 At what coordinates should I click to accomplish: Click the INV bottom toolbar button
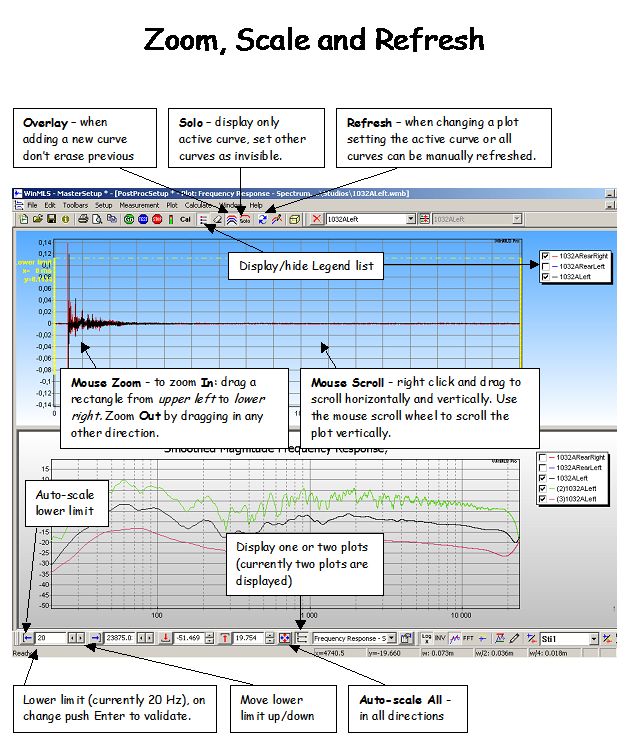pos(440,638)
